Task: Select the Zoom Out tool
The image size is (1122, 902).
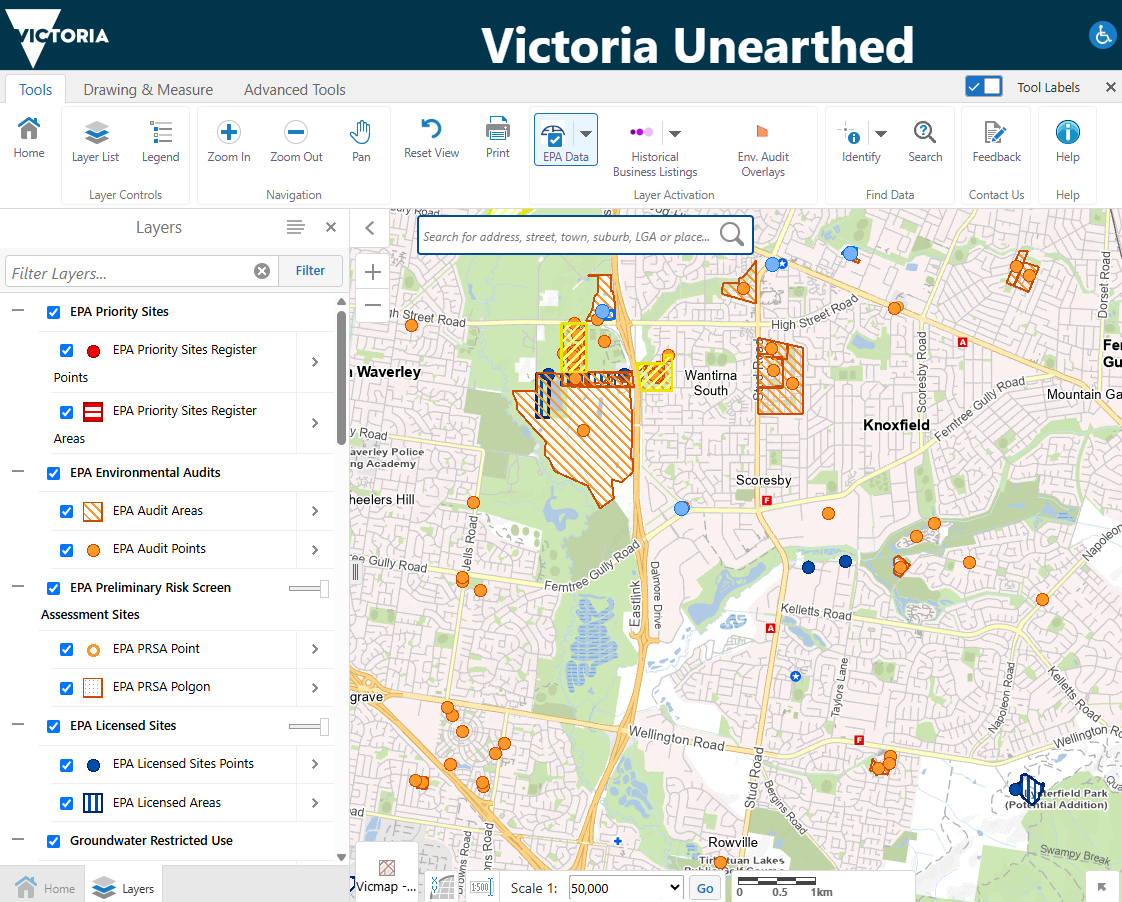Action: (x=296, y=142)
